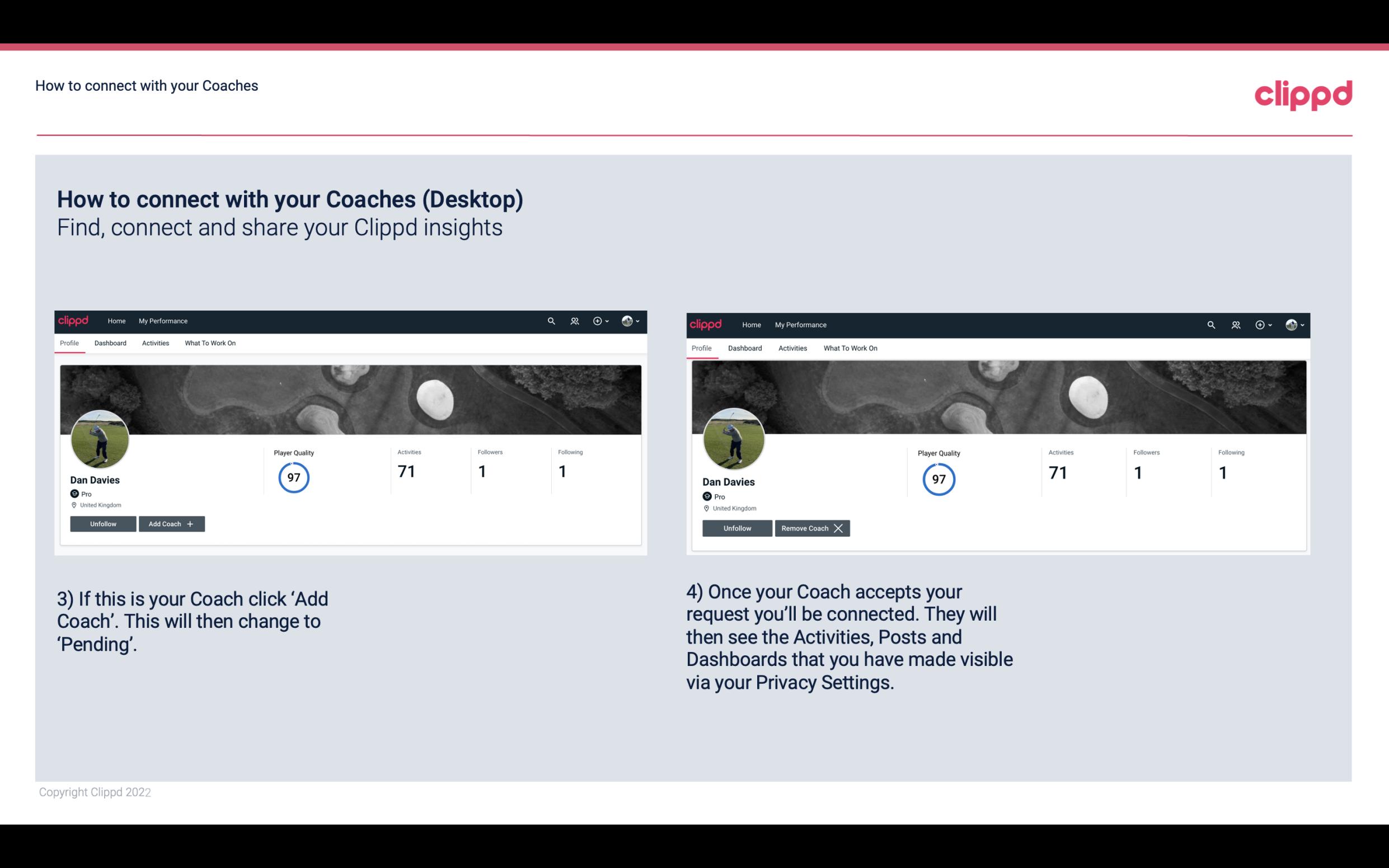
Task: Click 'What To Work On' tab left interface
Action: tap(209, 343)
